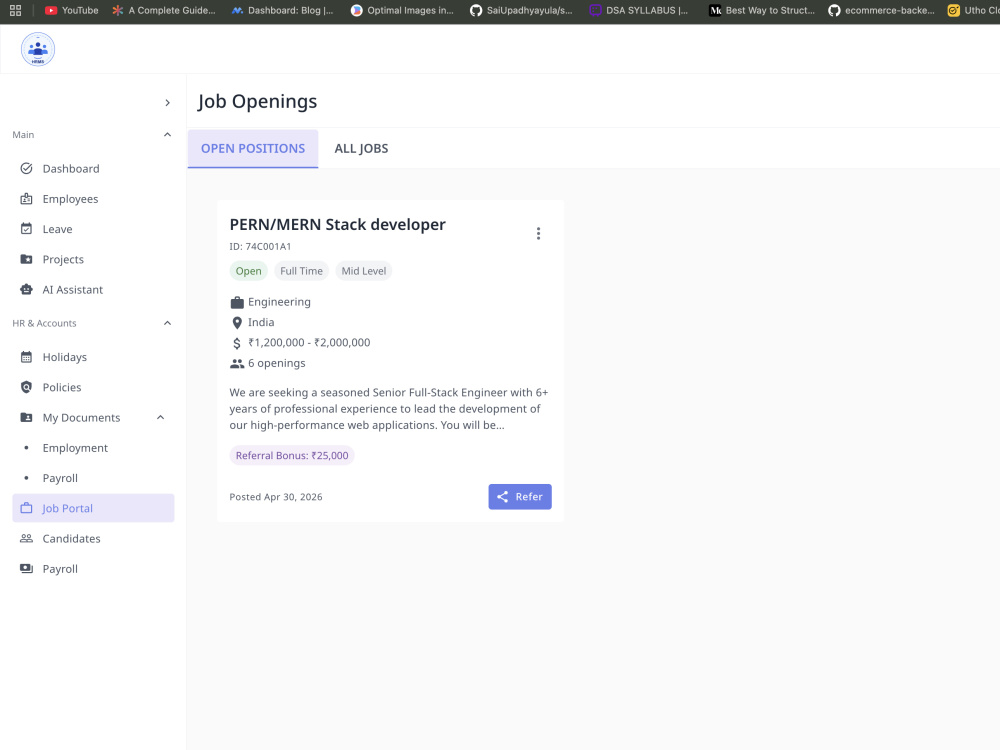
Task: Click the Job Portal briefcase icon
Action: click(x=26, y=508)
